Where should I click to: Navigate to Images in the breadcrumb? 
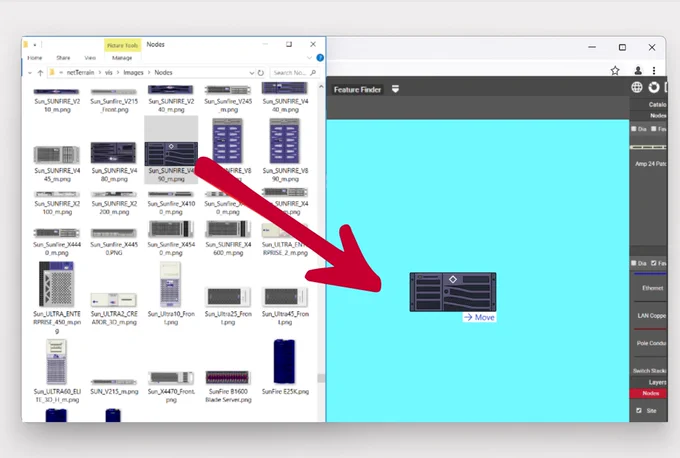[x=133, y=72]
